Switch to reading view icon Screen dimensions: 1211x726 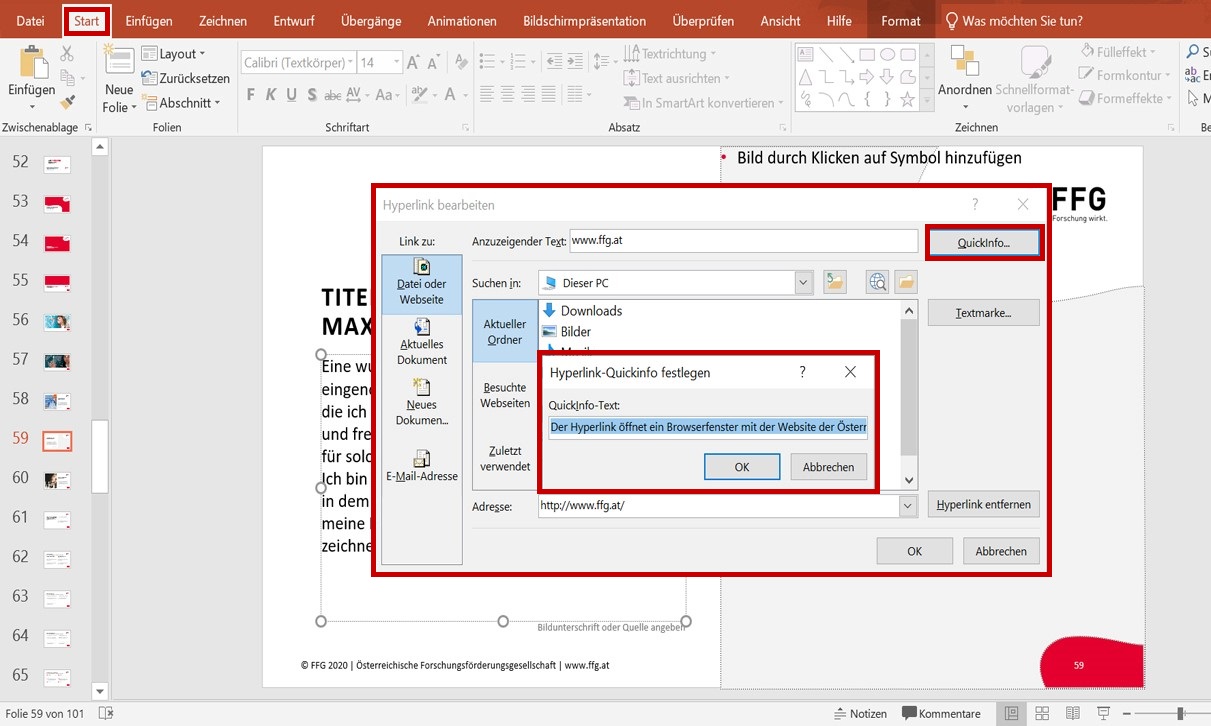(x=1071, y=713)
